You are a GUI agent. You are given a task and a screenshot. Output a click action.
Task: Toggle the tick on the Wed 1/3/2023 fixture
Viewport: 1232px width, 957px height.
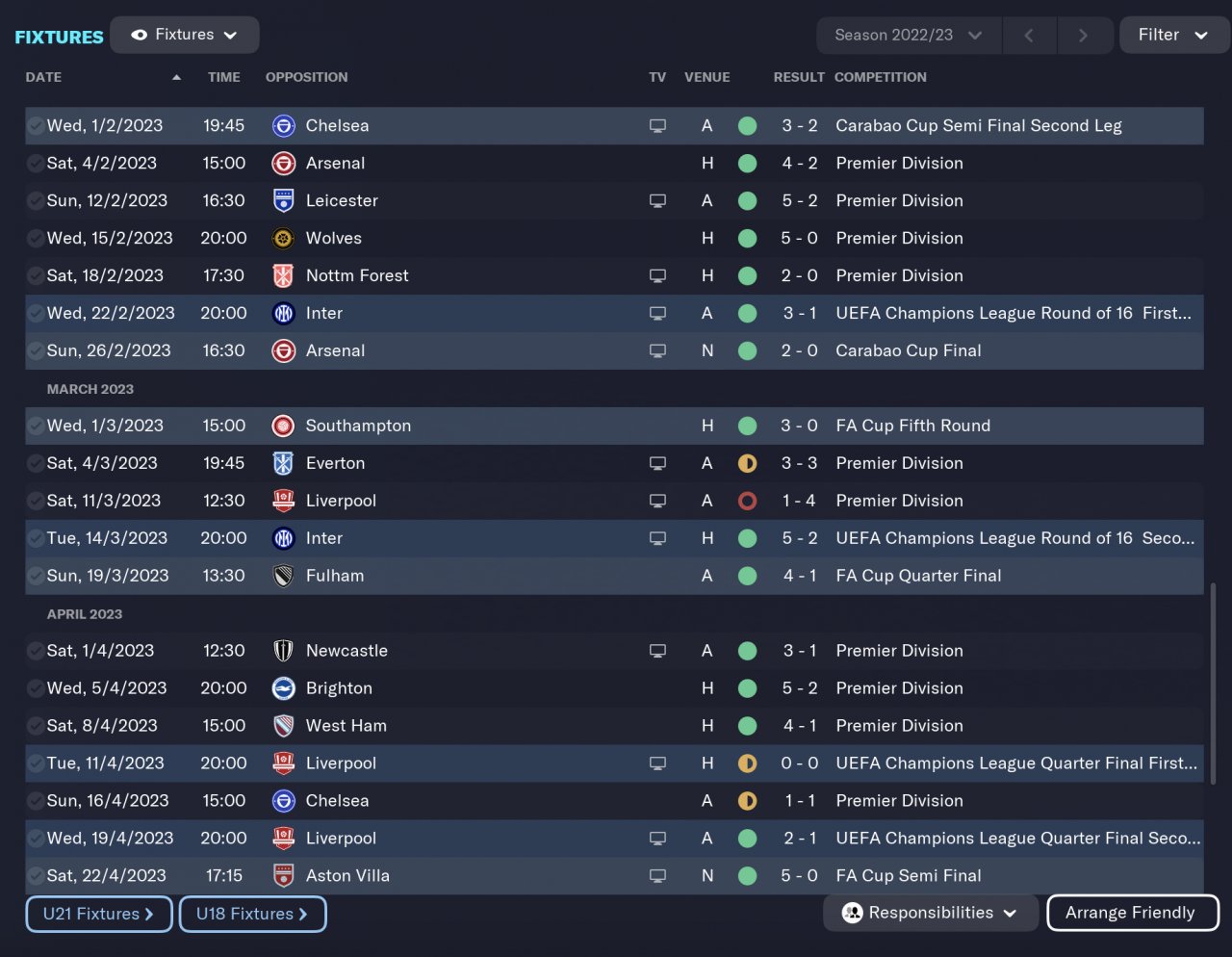coord(35,427)
